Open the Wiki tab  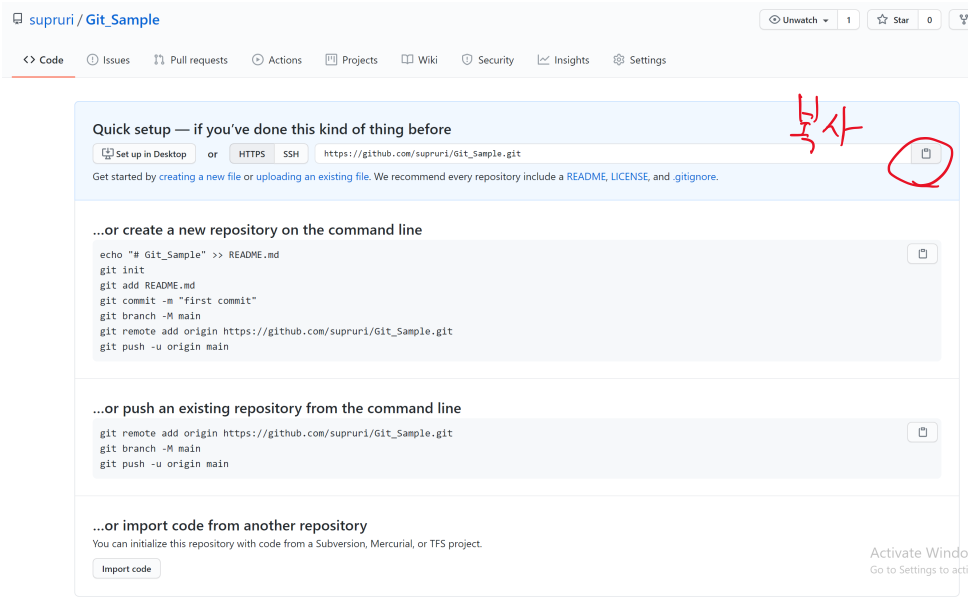tap(419, 60)
